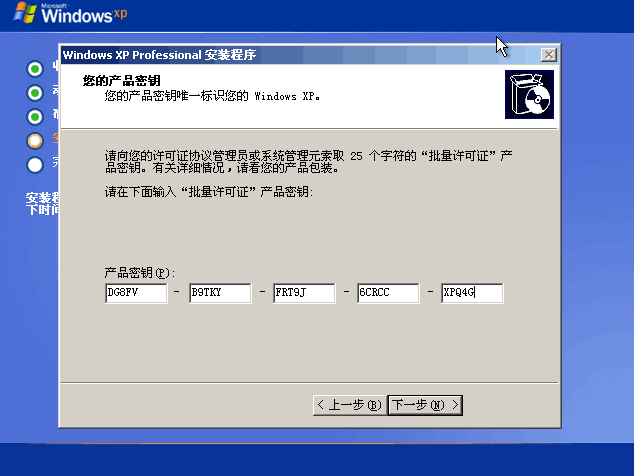634x476 pixels.
Task: Click the 产品密钥(P) field label
Action: click(x=140, y=272)
